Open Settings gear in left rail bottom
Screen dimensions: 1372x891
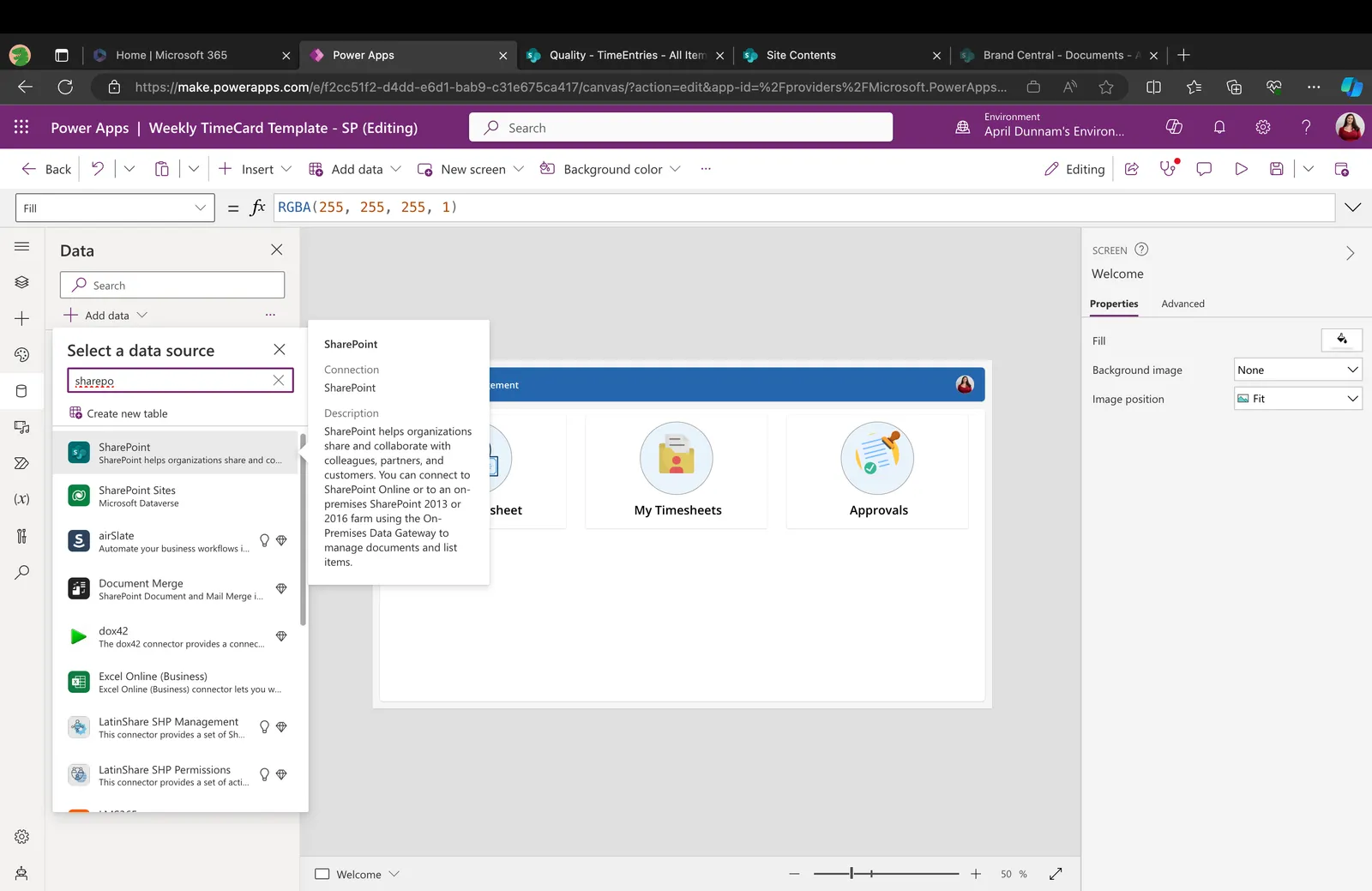[22, 837]
